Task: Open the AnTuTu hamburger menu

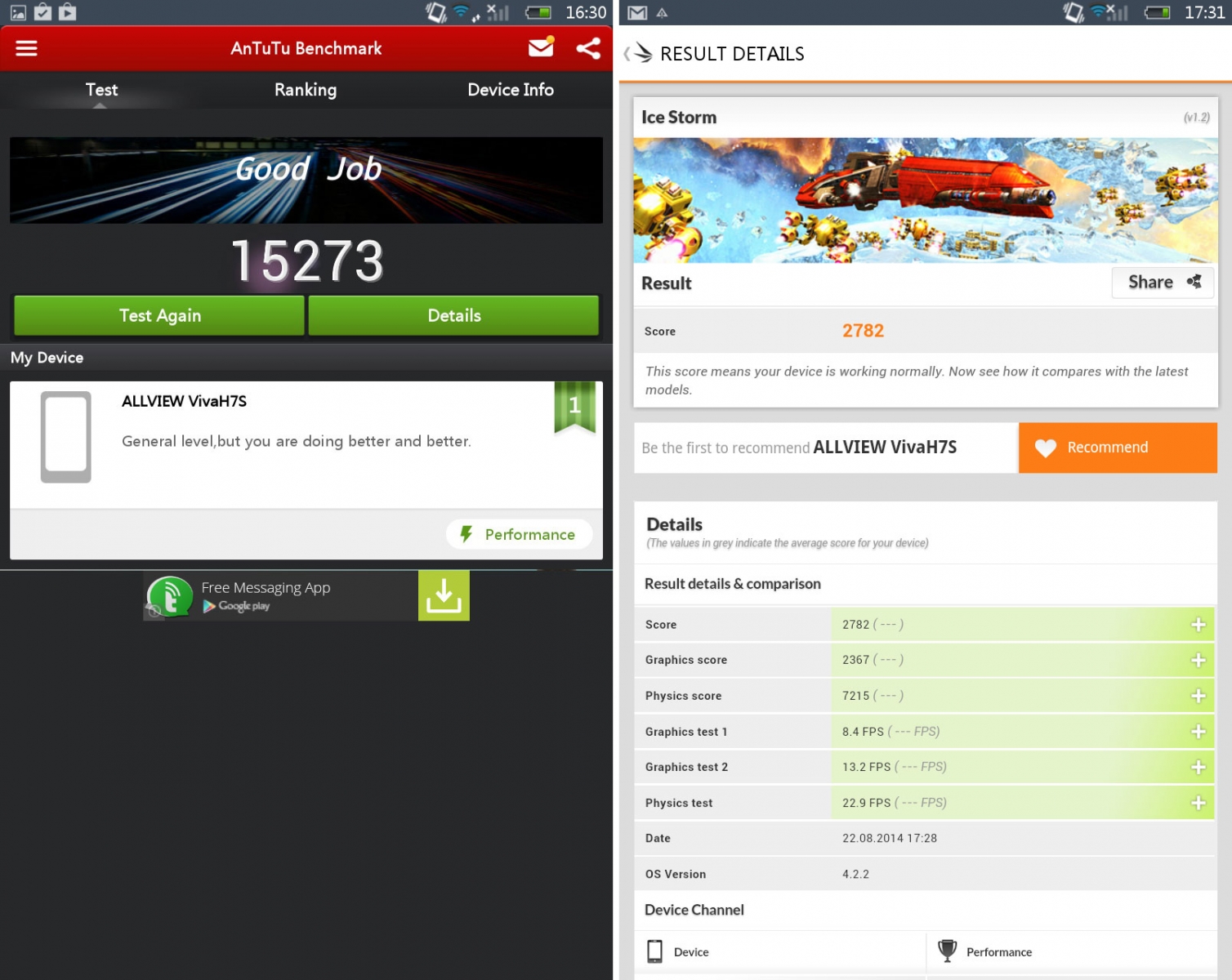Action: pyautogui.click(x=27, y=48)
